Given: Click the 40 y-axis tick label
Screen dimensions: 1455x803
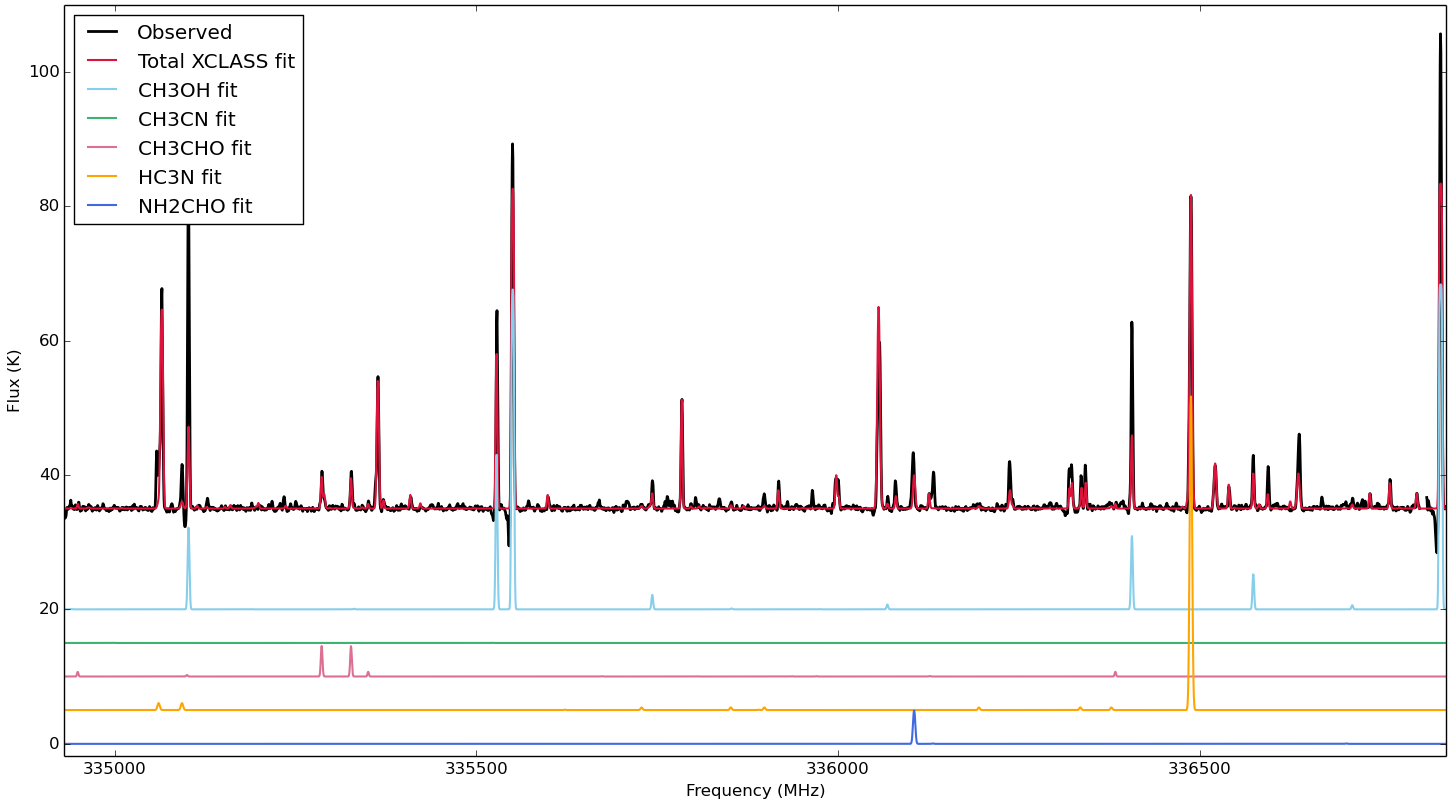Looking at the screenshot, I should click(49, 475).
